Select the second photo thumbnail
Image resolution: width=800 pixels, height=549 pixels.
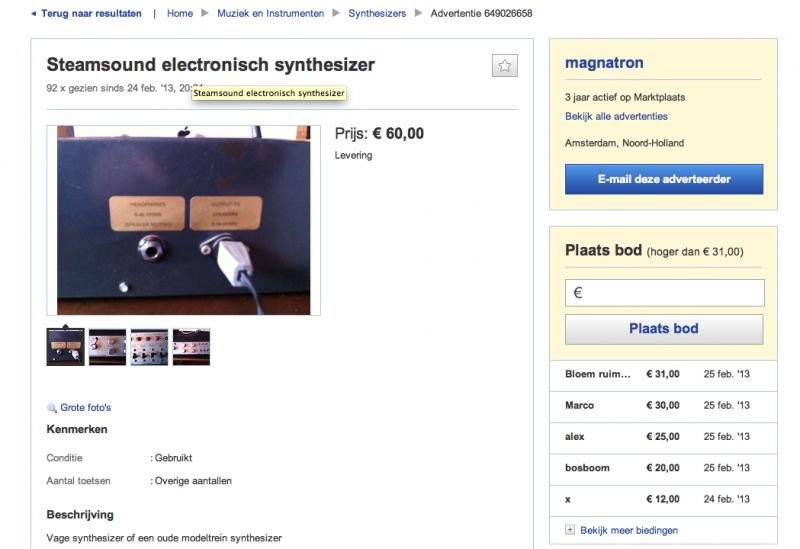pos(107,347)
